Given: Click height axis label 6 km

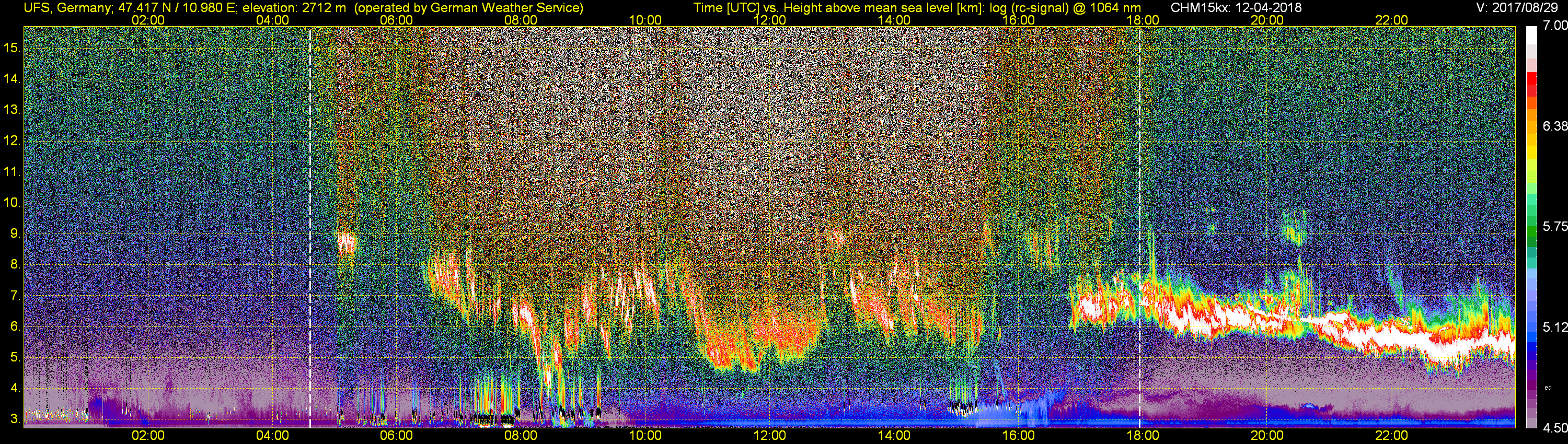Looking at the screenshot, I should pos(15,326).
